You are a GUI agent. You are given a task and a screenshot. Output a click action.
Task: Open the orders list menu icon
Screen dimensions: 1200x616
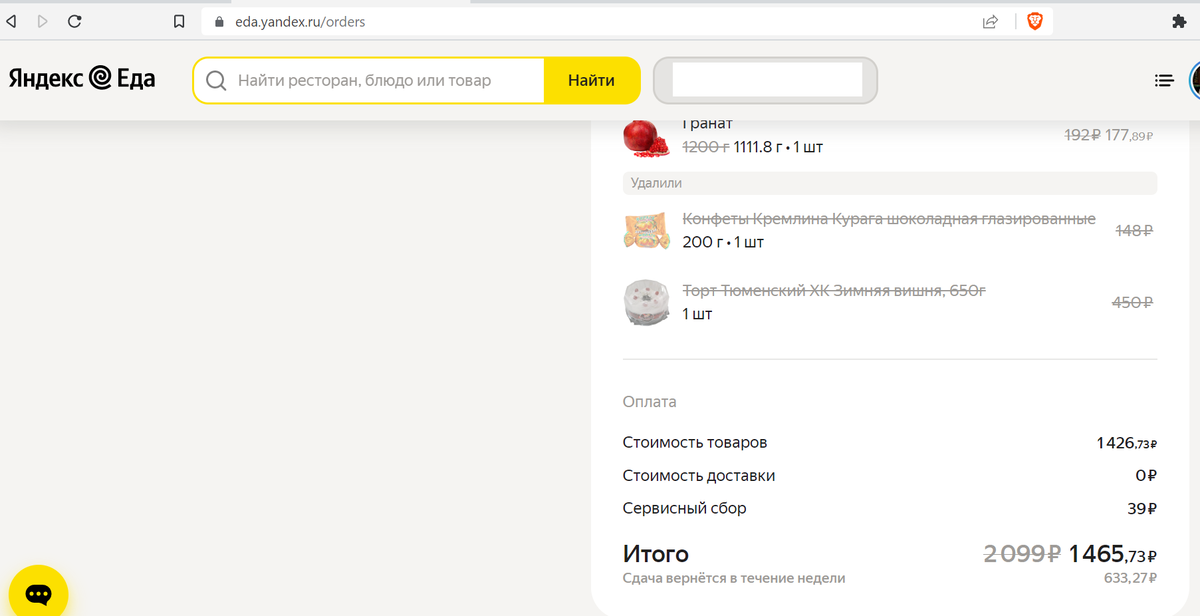[1163, 81]
